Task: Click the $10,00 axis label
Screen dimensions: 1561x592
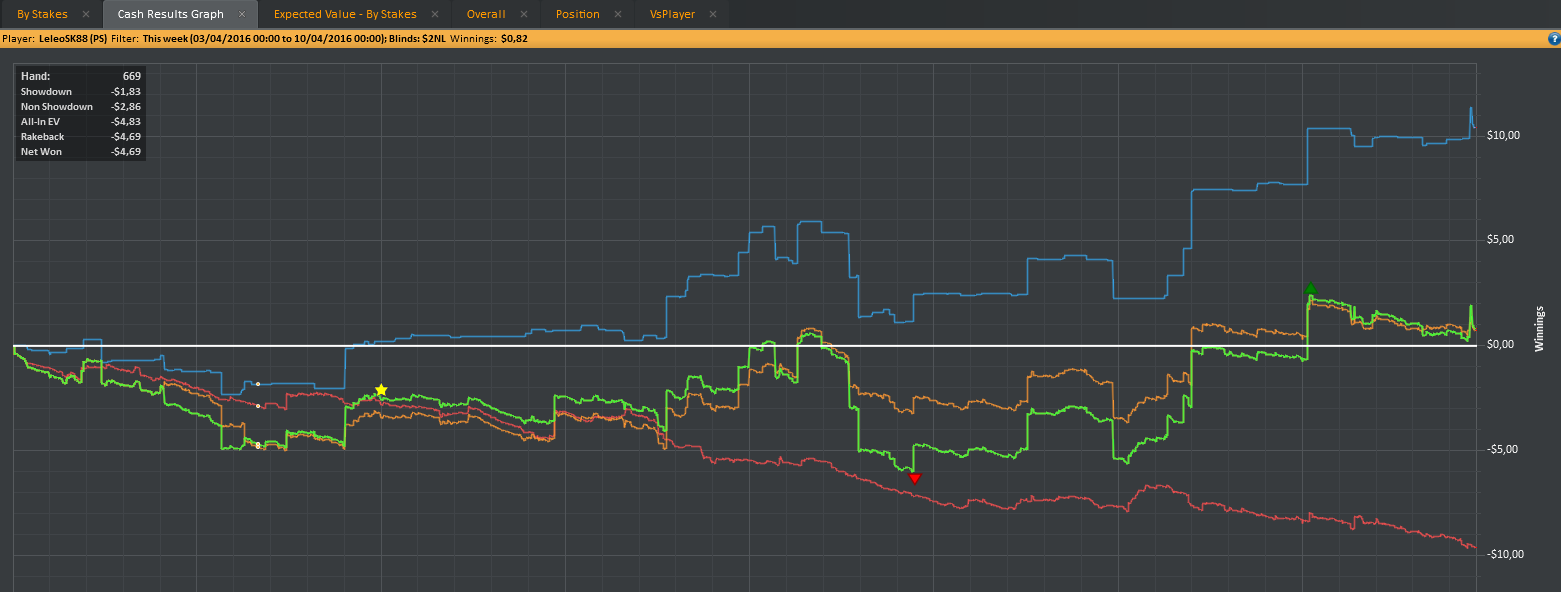Action: 1503,135
